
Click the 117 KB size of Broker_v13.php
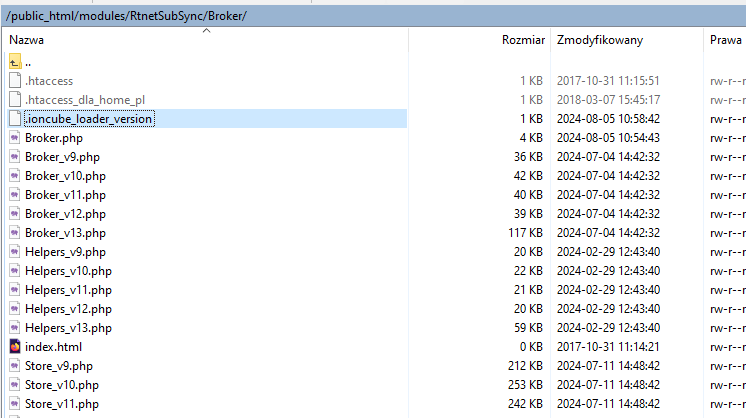click(525, 233)
